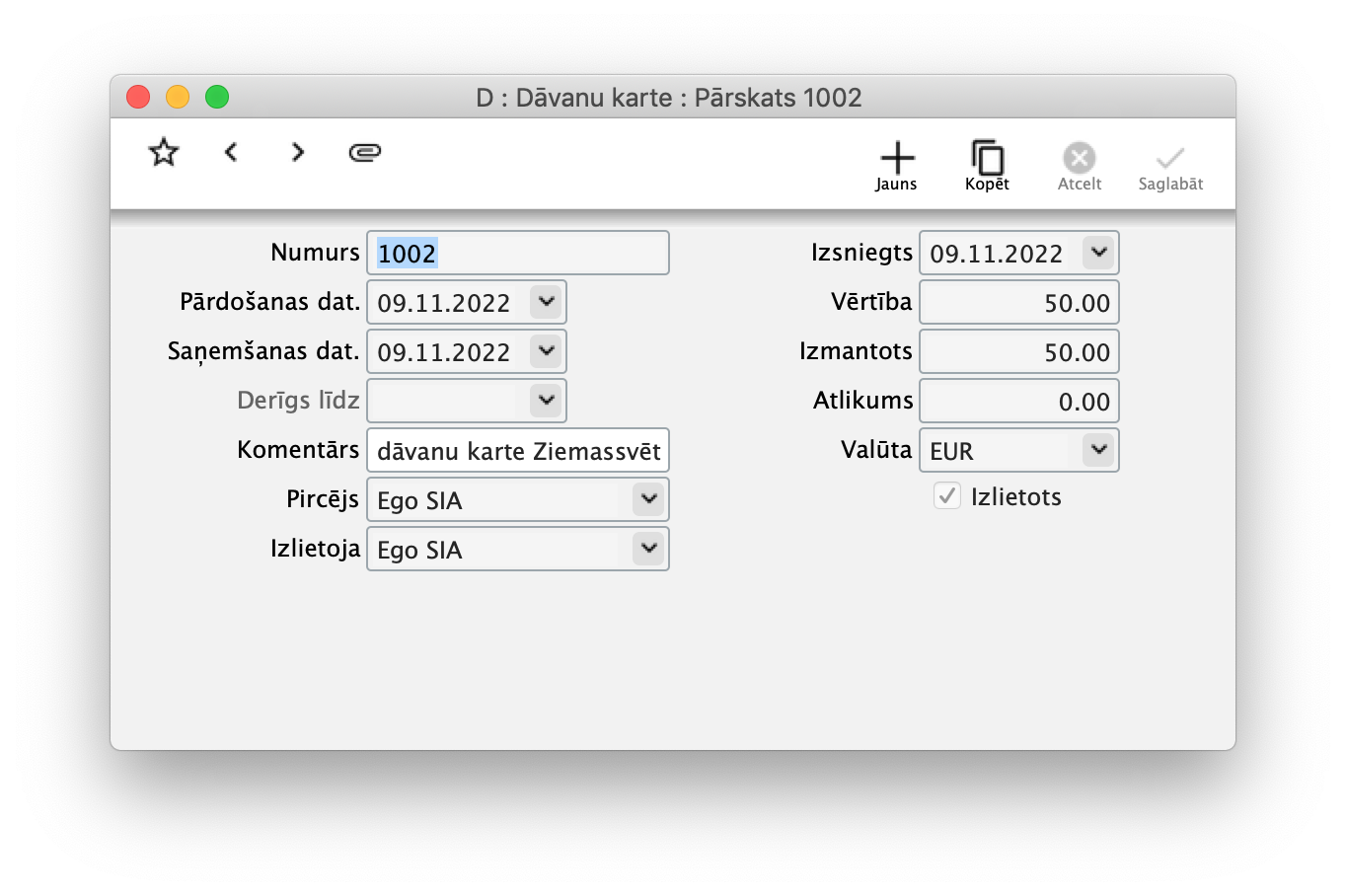Maximize window with green button
The image size is (1346, 896).
click(x=217, y=97)
